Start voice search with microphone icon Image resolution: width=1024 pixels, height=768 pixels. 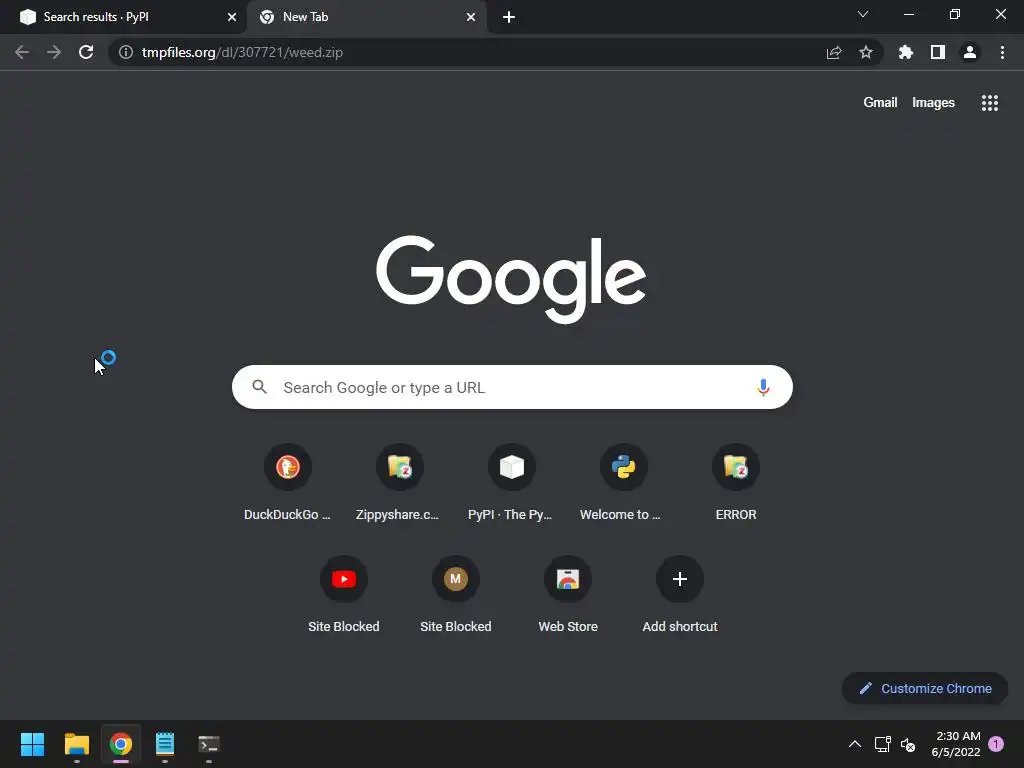coord(763,387)
